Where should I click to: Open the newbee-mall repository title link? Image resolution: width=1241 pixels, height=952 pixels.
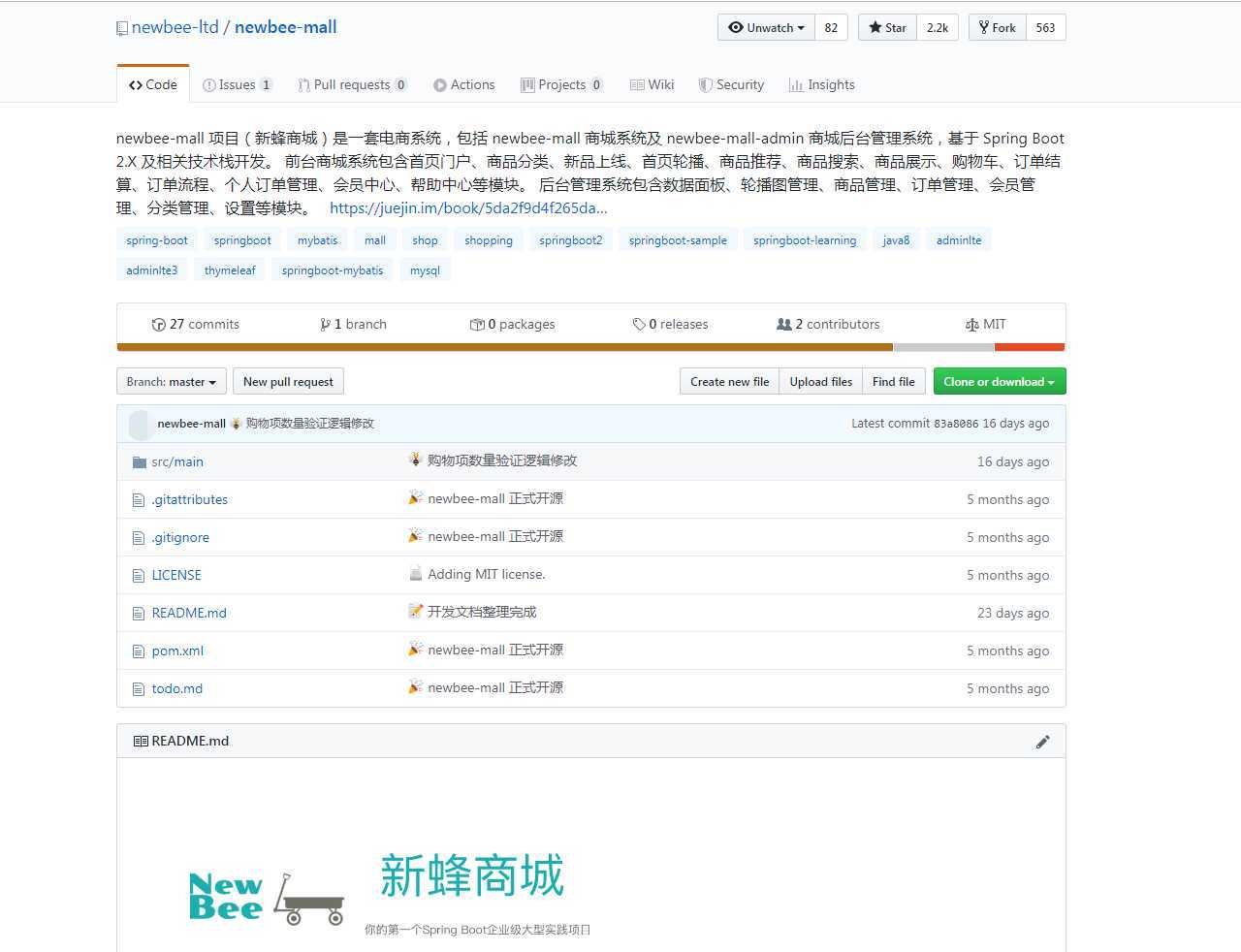(x=286, y=27)
